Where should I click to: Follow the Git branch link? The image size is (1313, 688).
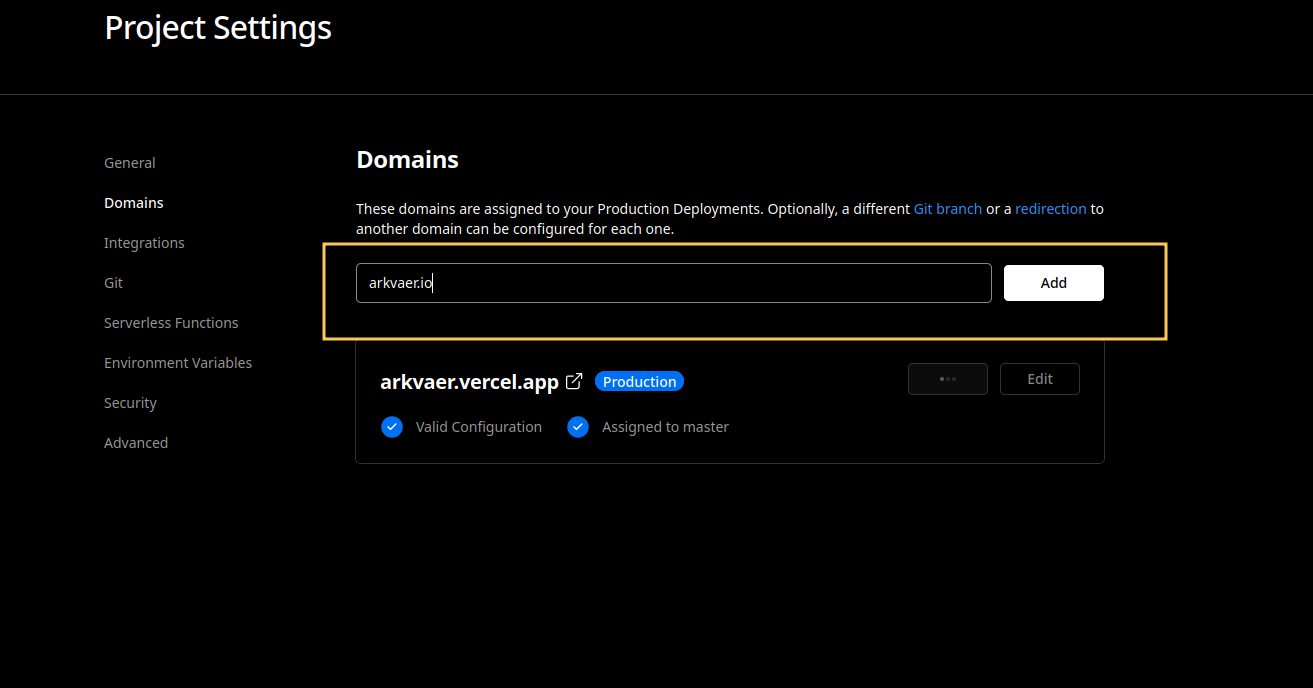pos(948,209)
